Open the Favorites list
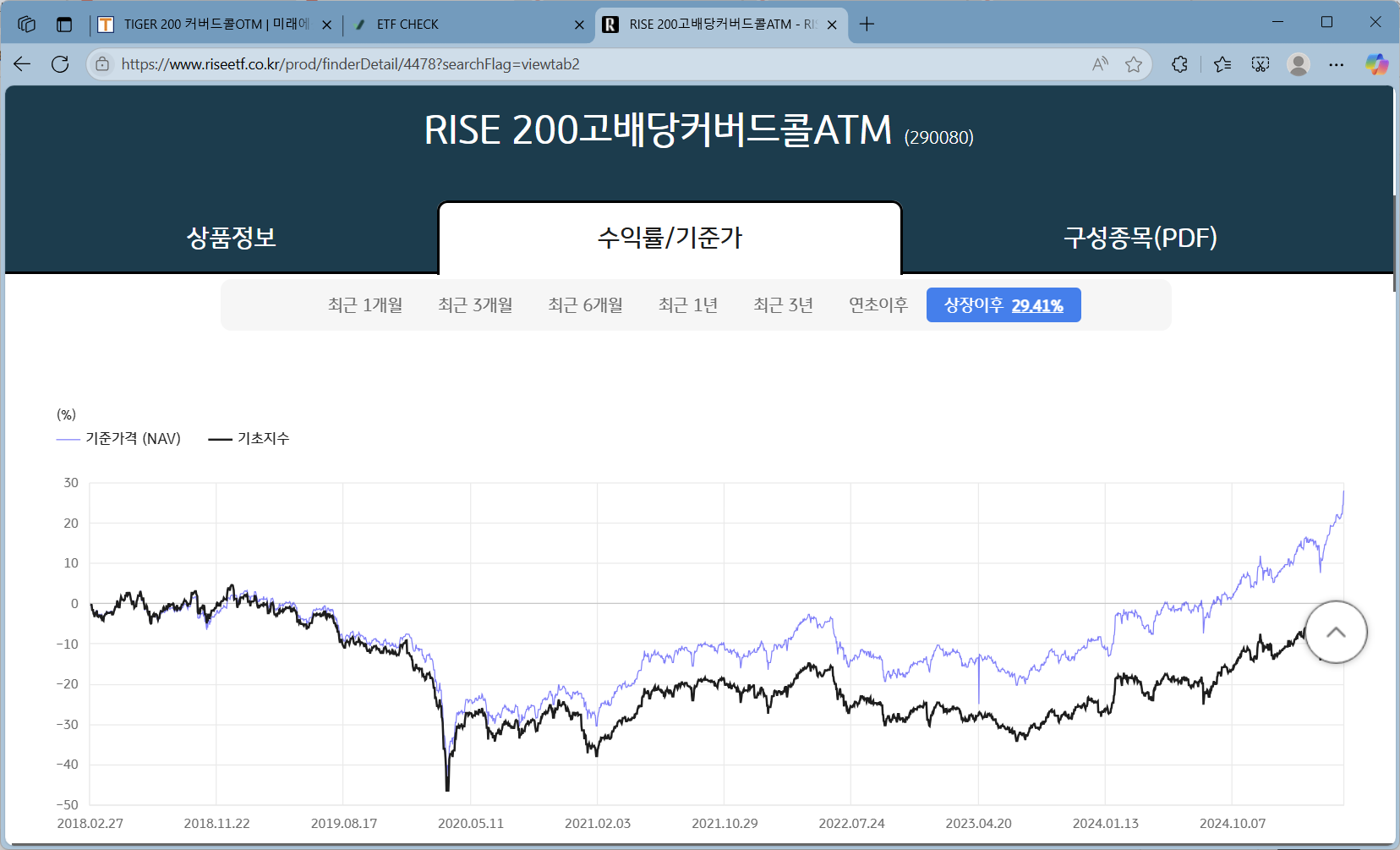1400x850 pixels. click(x=1222, y=64)
